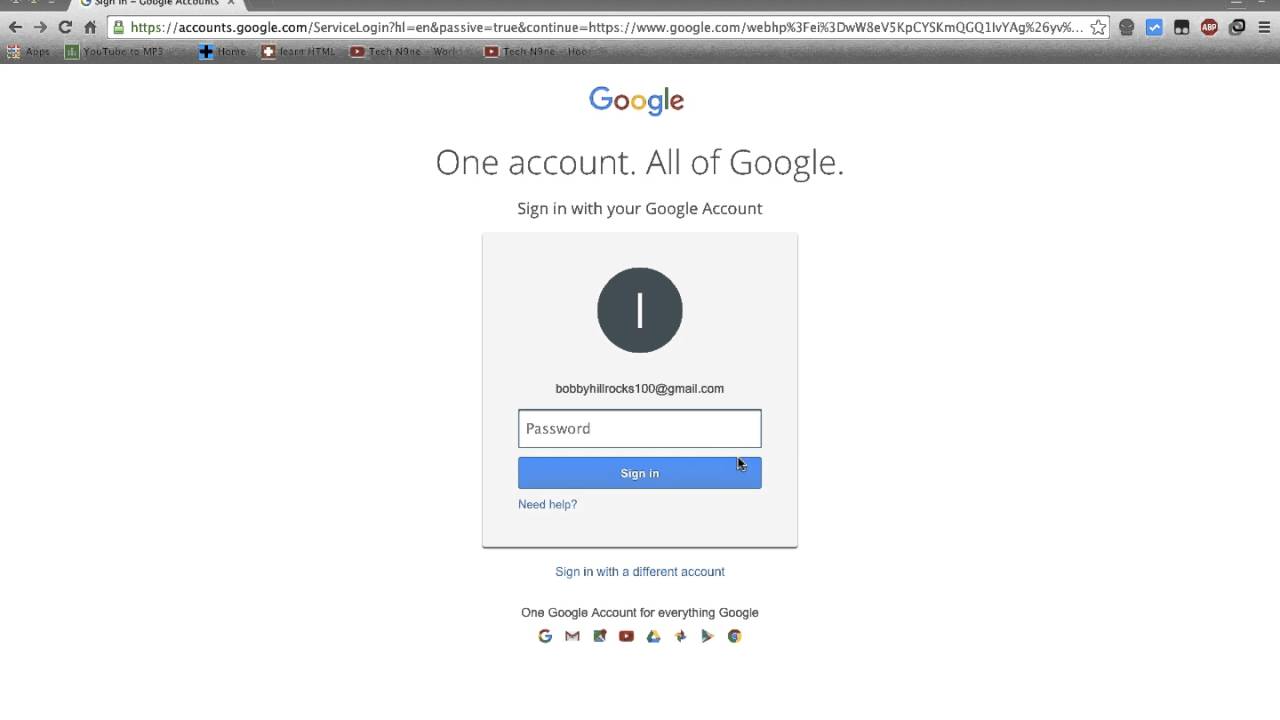Select the Sign in – Google Accounts tab
This screenshot has width=1280, height=720.
pyautogui.click(x=156, y=3)
